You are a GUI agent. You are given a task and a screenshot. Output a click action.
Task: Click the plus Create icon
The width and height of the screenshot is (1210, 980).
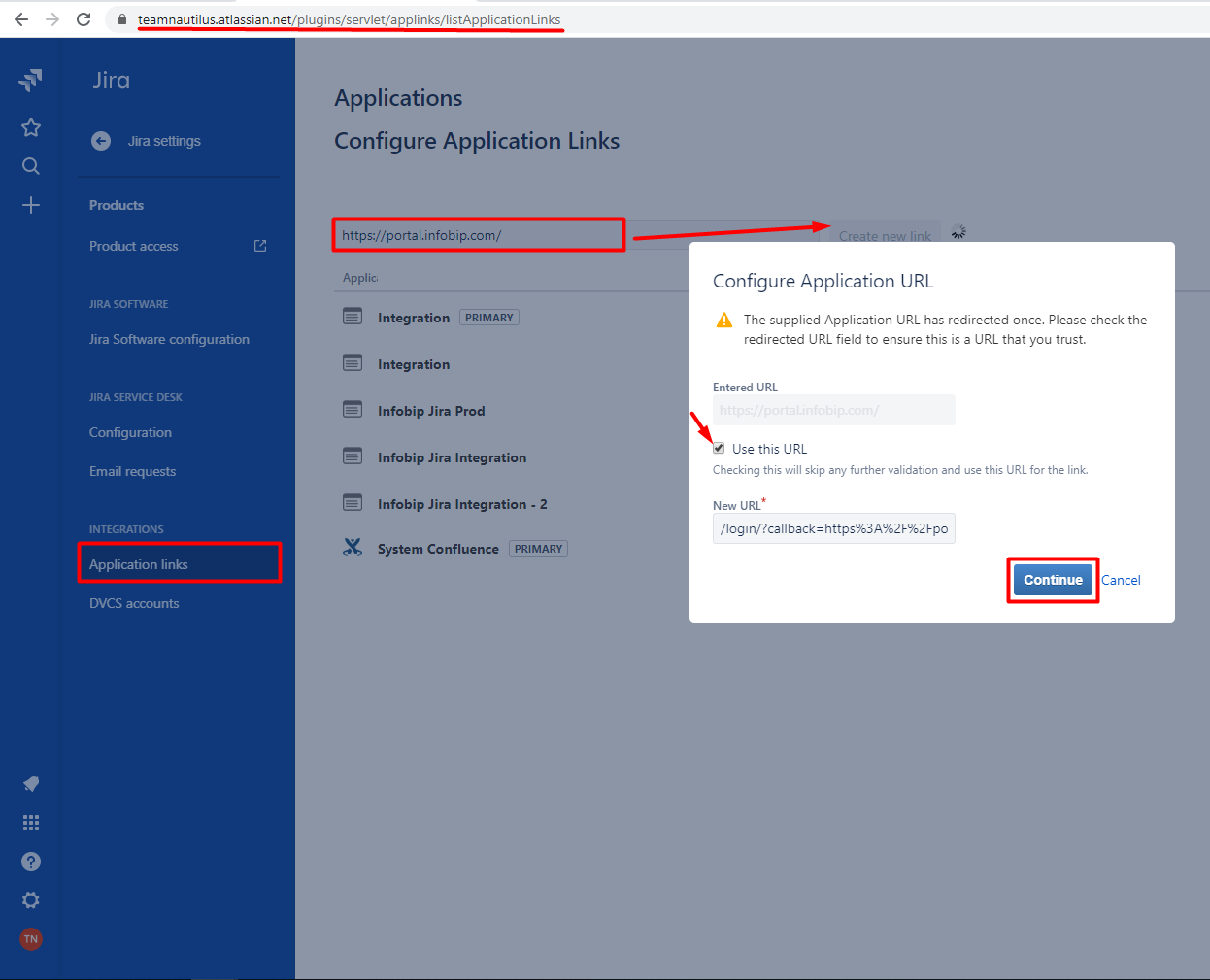pos(31,205)
